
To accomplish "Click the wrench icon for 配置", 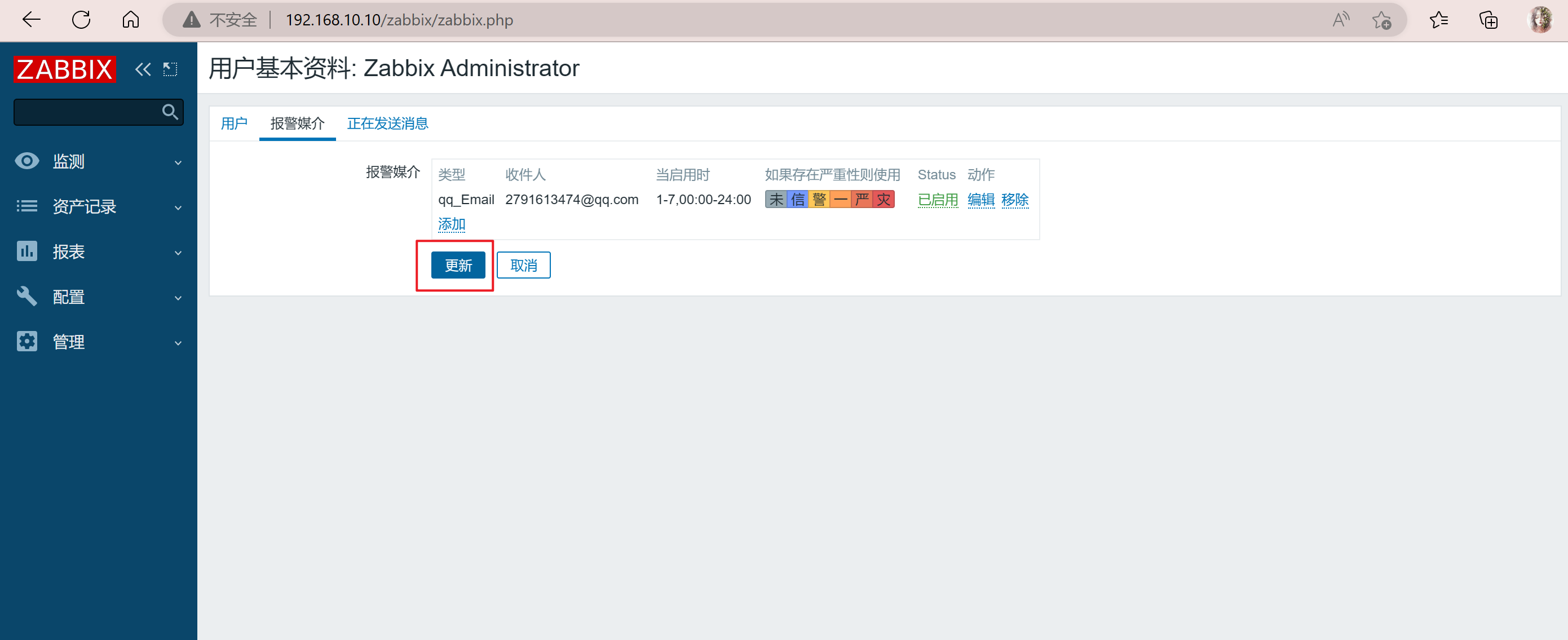I will click(x=27, y=297).
